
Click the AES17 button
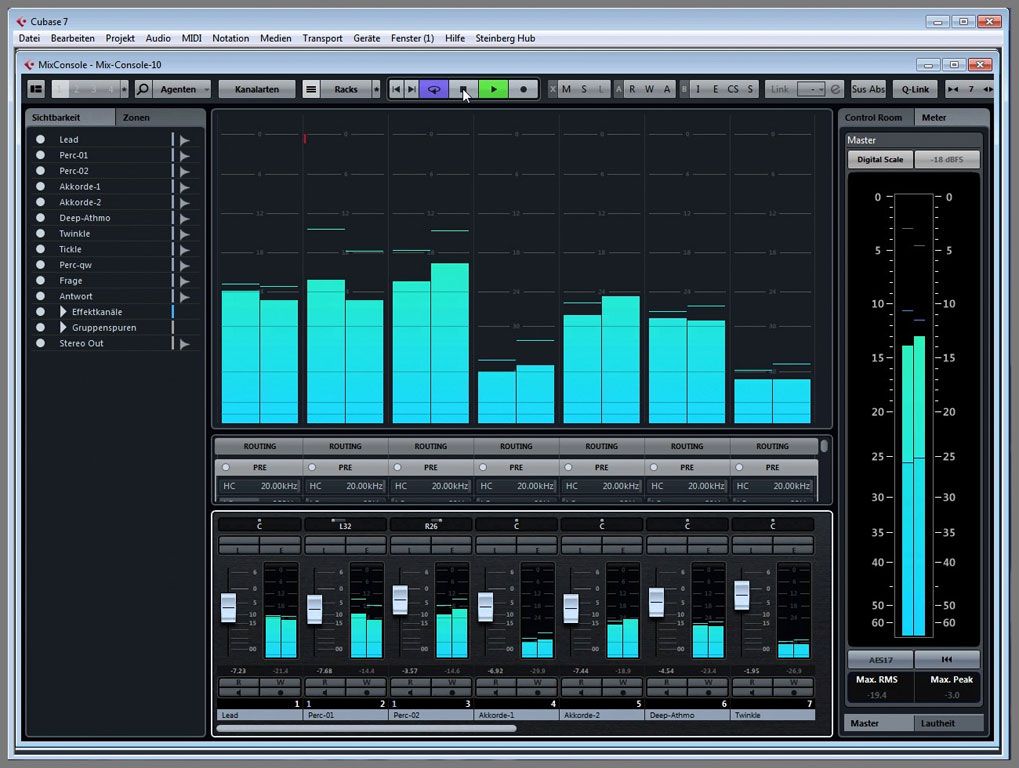pyautogui.click(x=881, y=659)
